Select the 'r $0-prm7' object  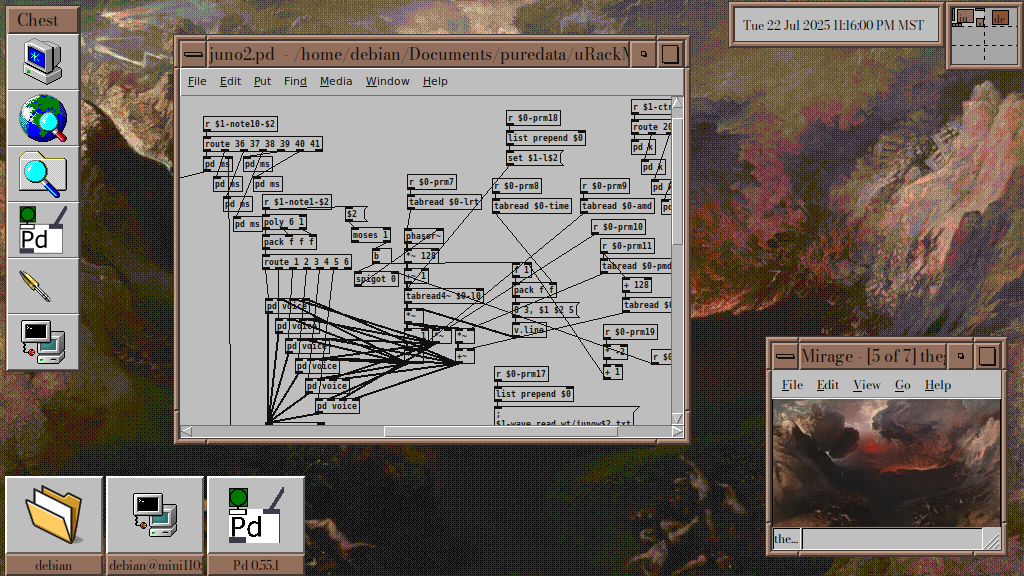click(x=432, y=182)
